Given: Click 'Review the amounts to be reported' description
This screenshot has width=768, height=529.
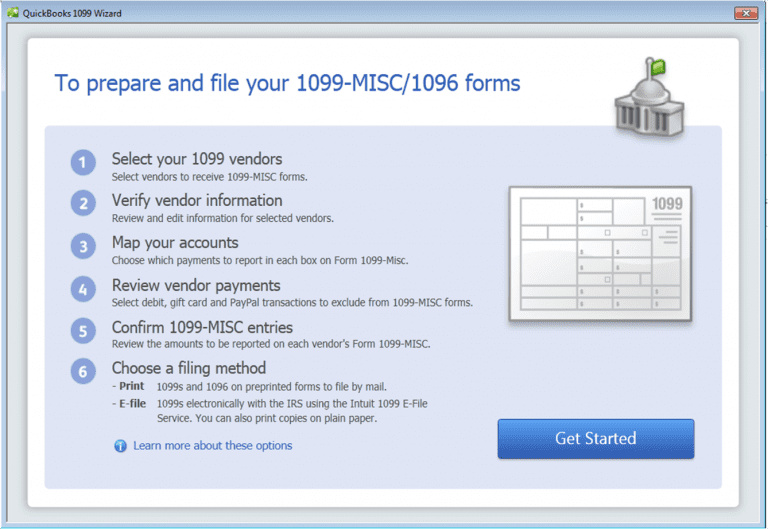Looking at the screenshot, I should point(271,344).
